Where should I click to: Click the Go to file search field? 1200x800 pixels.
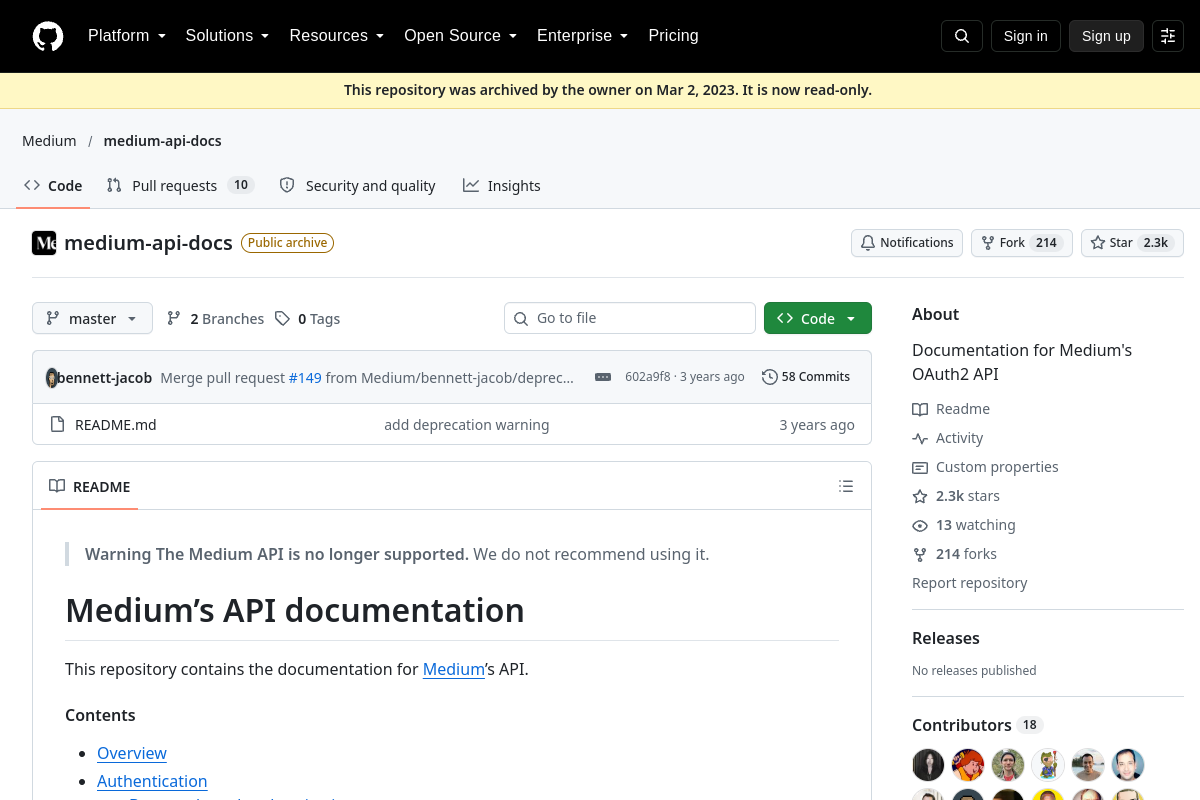(x=630, y=318)
